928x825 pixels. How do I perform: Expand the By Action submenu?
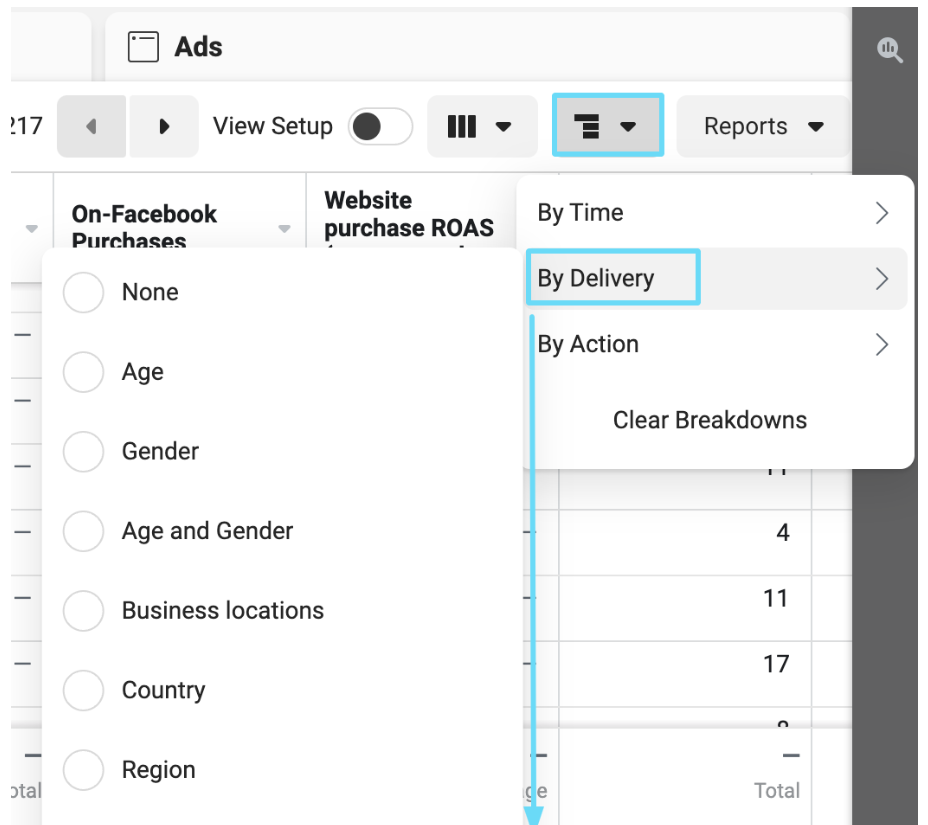click(x=716, y=344)
